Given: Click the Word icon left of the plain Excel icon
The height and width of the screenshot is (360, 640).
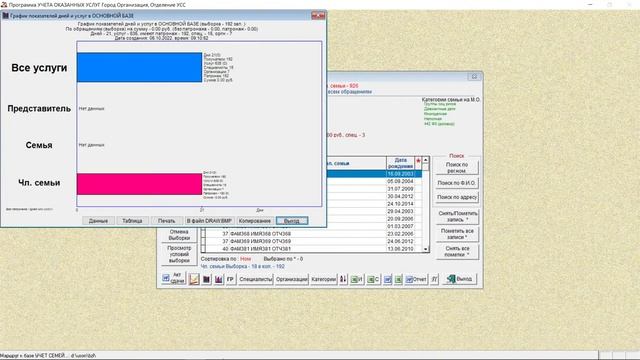Looking at the screenshot, I should 388,279.
